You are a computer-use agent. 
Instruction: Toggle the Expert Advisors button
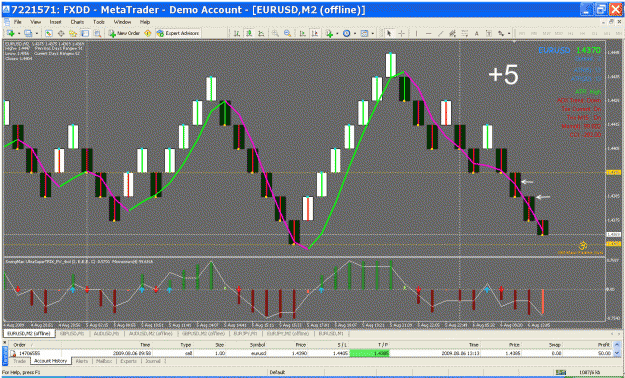(178, 33)
